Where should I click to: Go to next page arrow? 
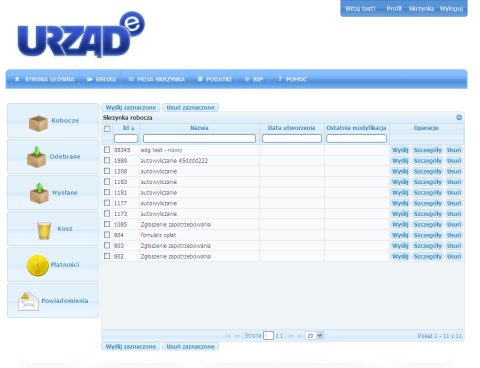[x=291, y=336]
